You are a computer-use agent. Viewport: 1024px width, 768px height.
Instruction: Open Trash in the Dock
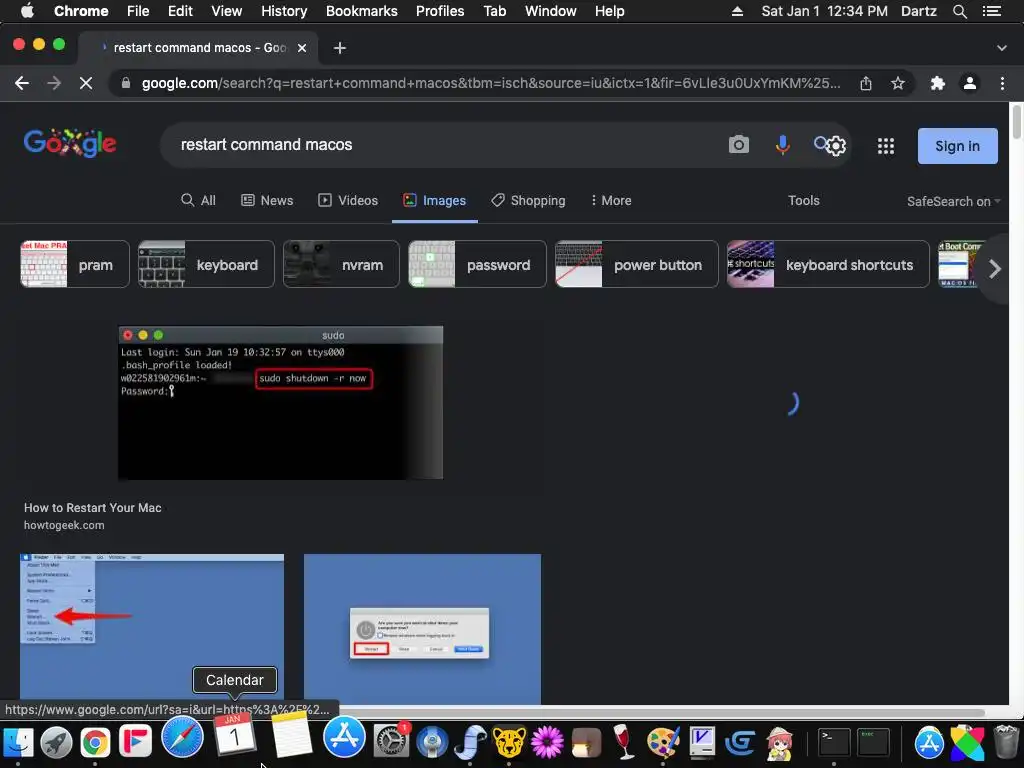tap(1006, 741)
